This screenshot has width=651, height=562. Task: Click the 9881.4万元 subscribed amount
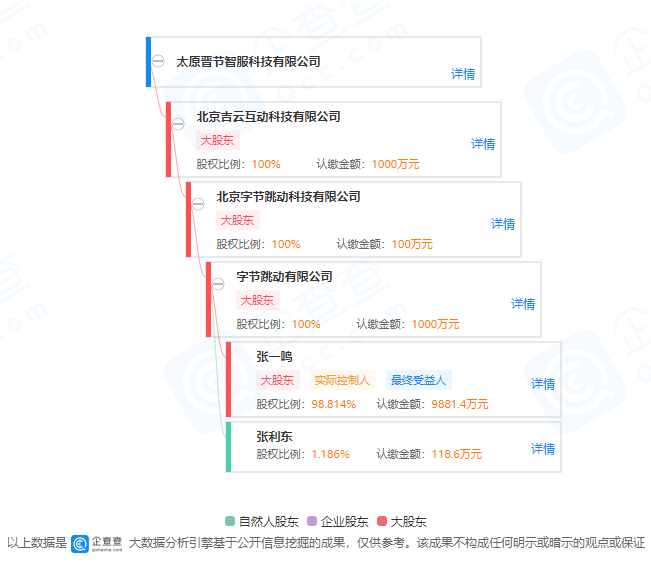pos(460,404)
